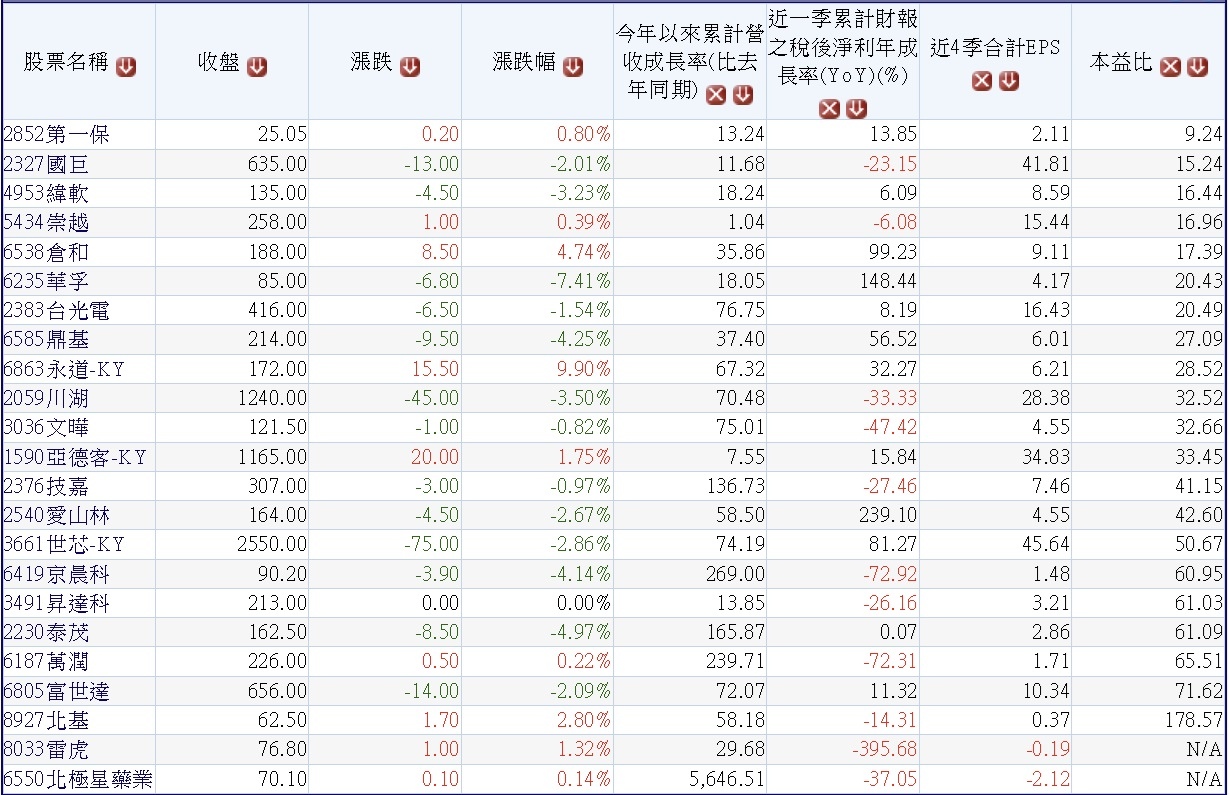This screenshot has width=1229, height=795.
Task: Select net profit growth 239.10 cell
Action: 843,515
